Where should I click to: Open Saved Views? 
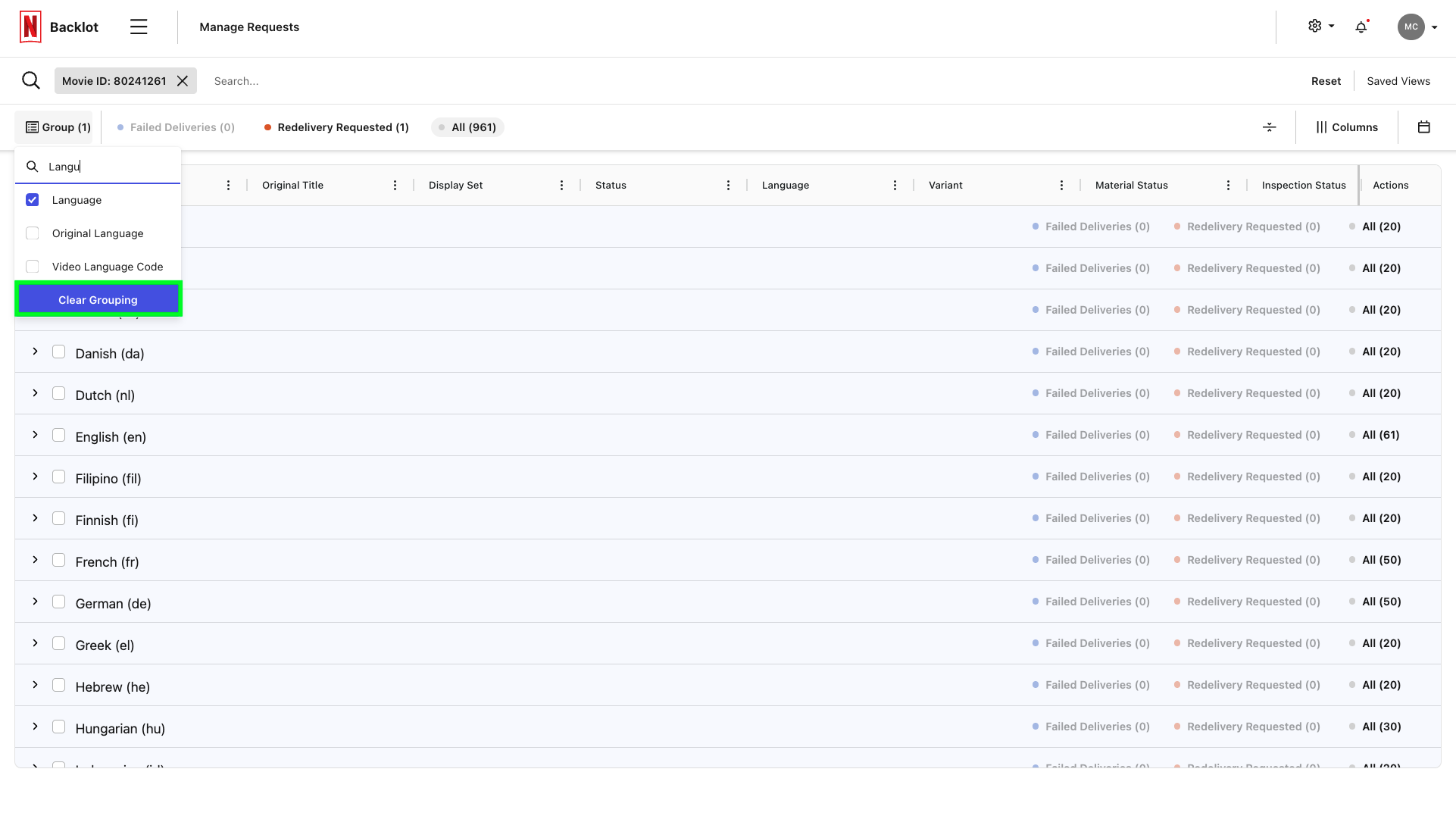pyautogui.click(x=1398, y=80)
